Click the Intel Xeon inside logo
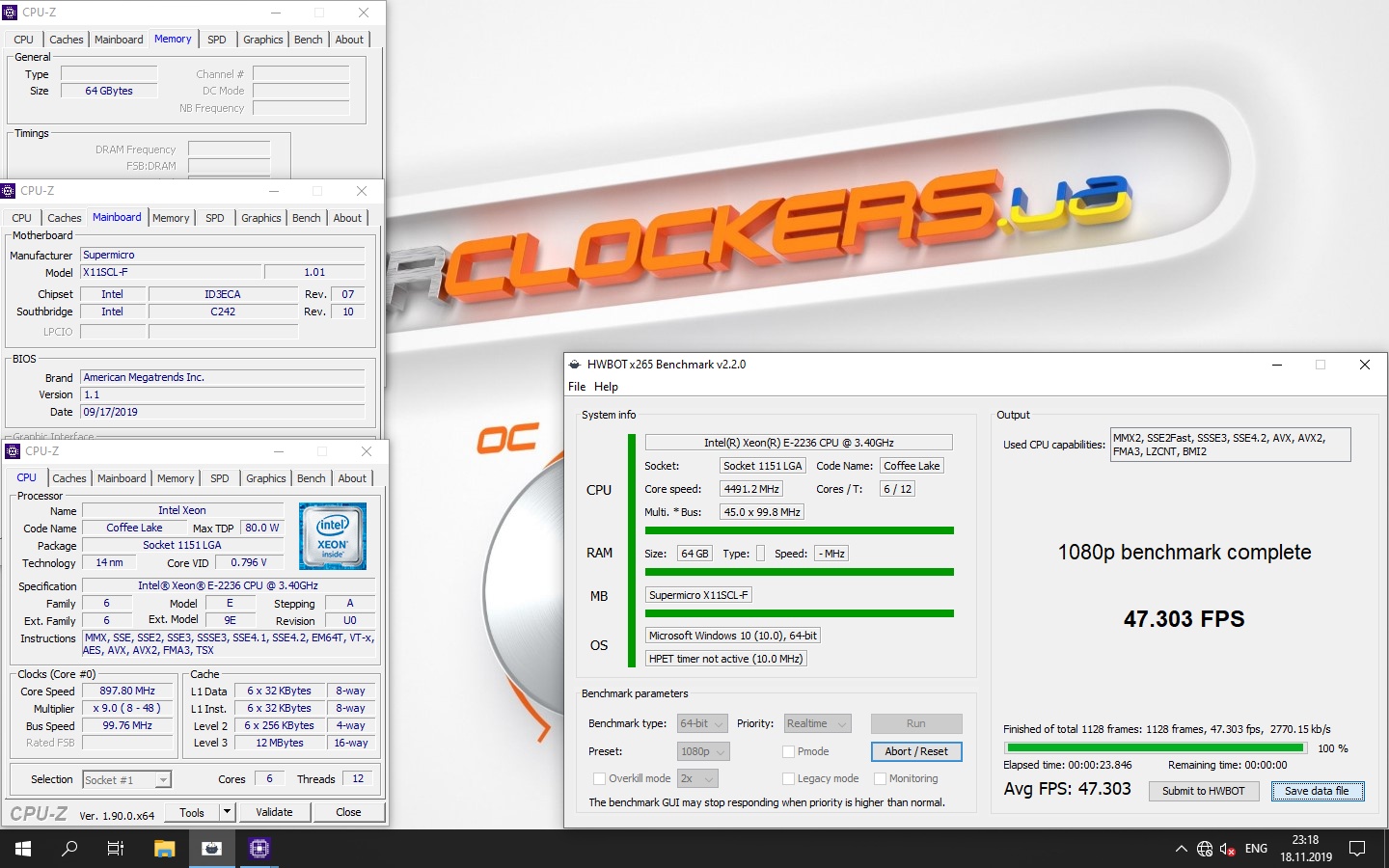 pyautogui.click(x=332, y=536)
